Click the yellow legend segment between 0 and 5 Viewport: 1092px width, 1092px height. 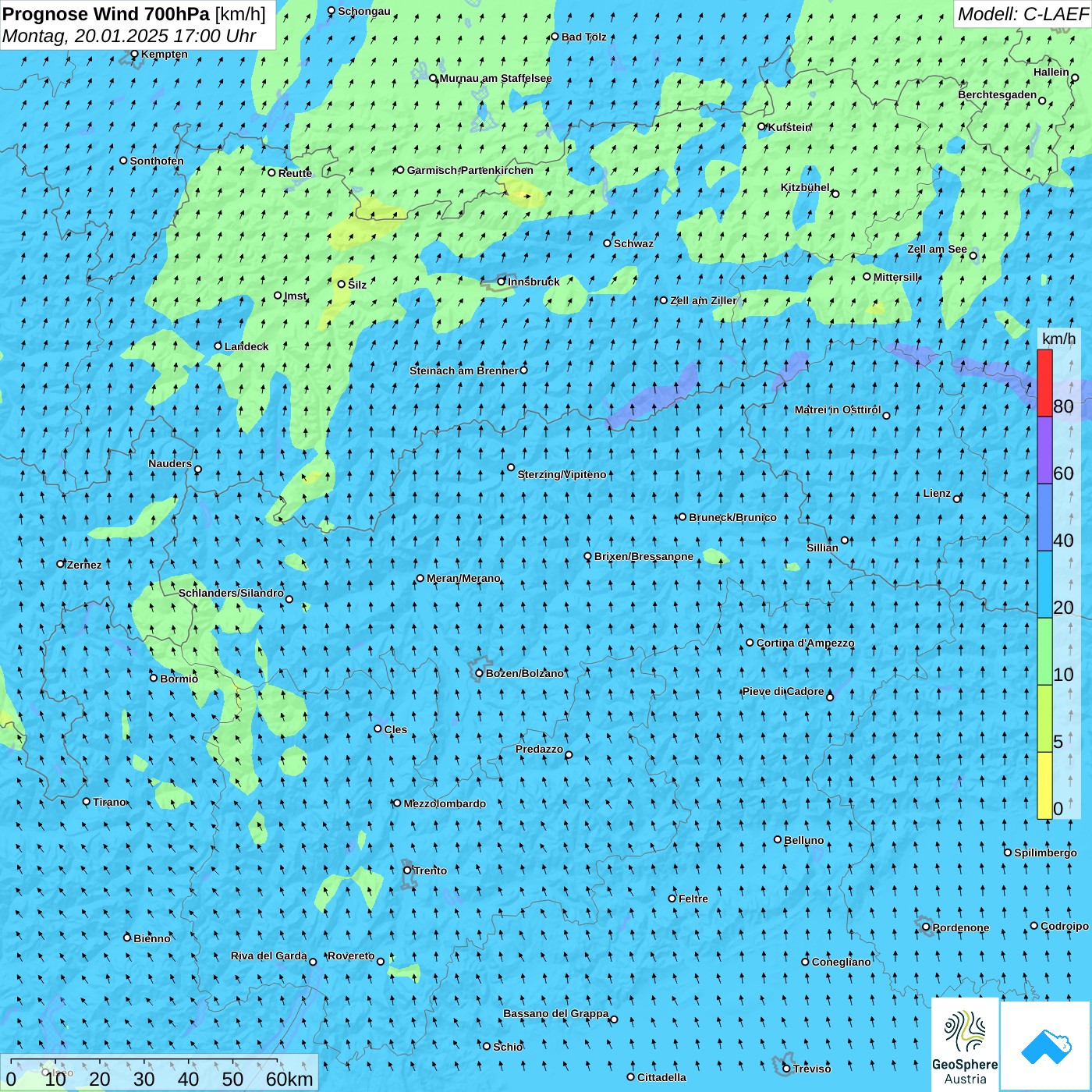point(1044,785)
